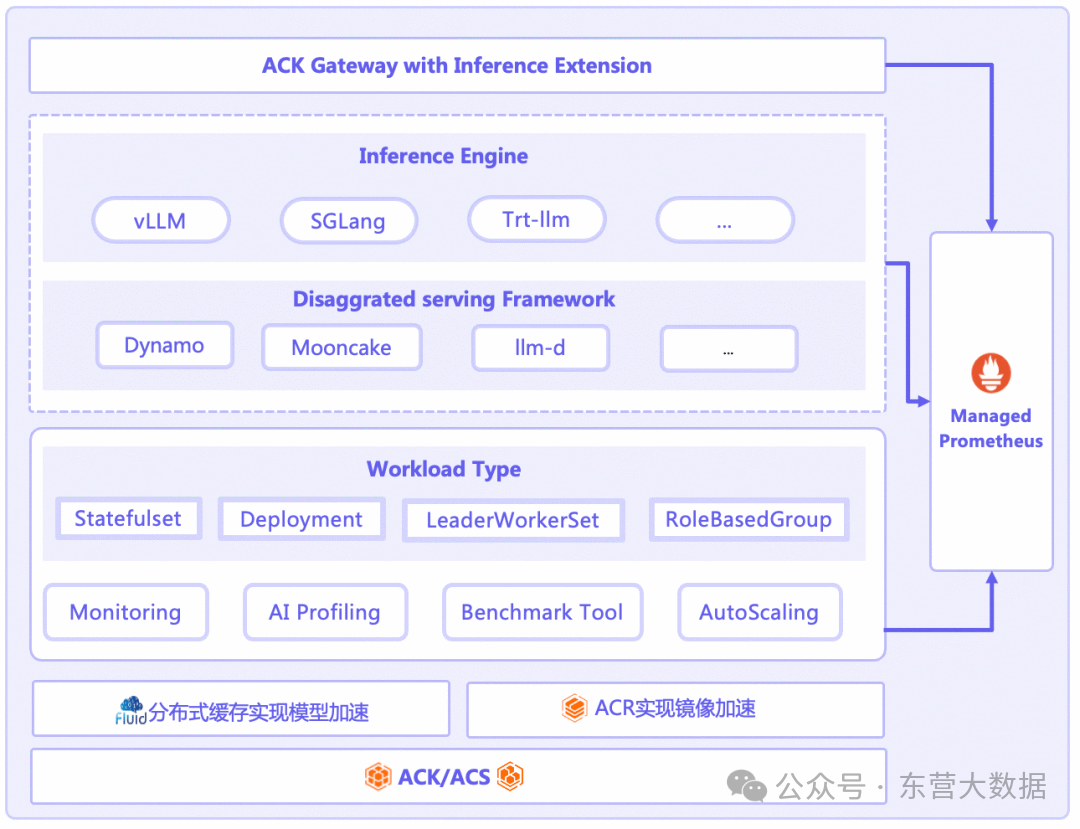
Task: Click the icon right of ACK/ACS
Action: click(x=510, y=776)
